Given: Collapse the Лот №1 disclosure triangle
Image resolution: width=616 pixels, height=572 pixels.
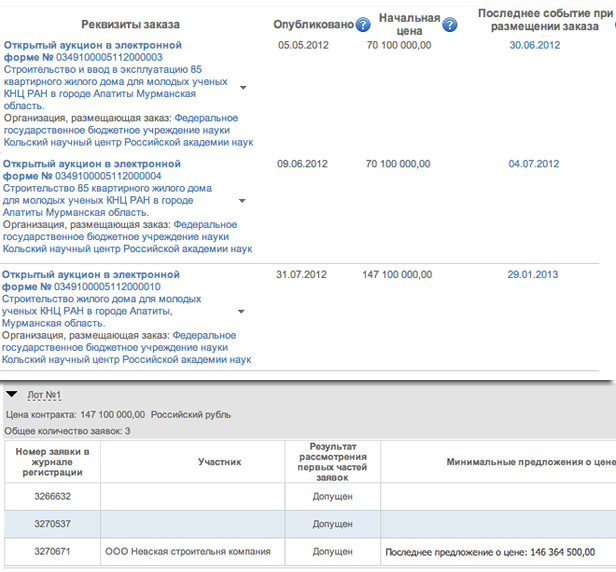Looking at the screenshot, I should point(12,394).
